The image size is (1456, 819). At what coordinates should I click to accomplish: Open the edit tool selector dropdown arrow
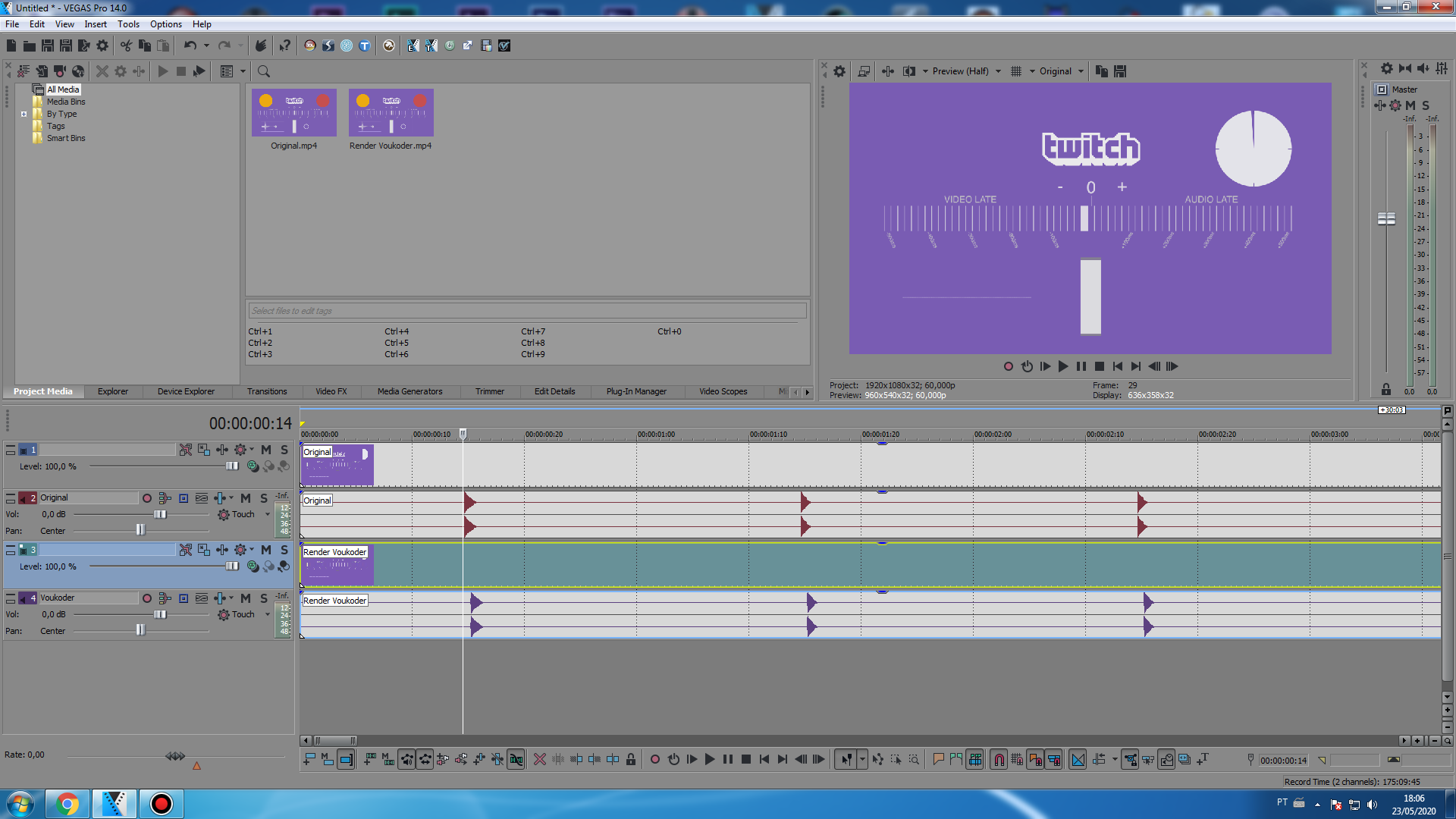tap(862, 759)
